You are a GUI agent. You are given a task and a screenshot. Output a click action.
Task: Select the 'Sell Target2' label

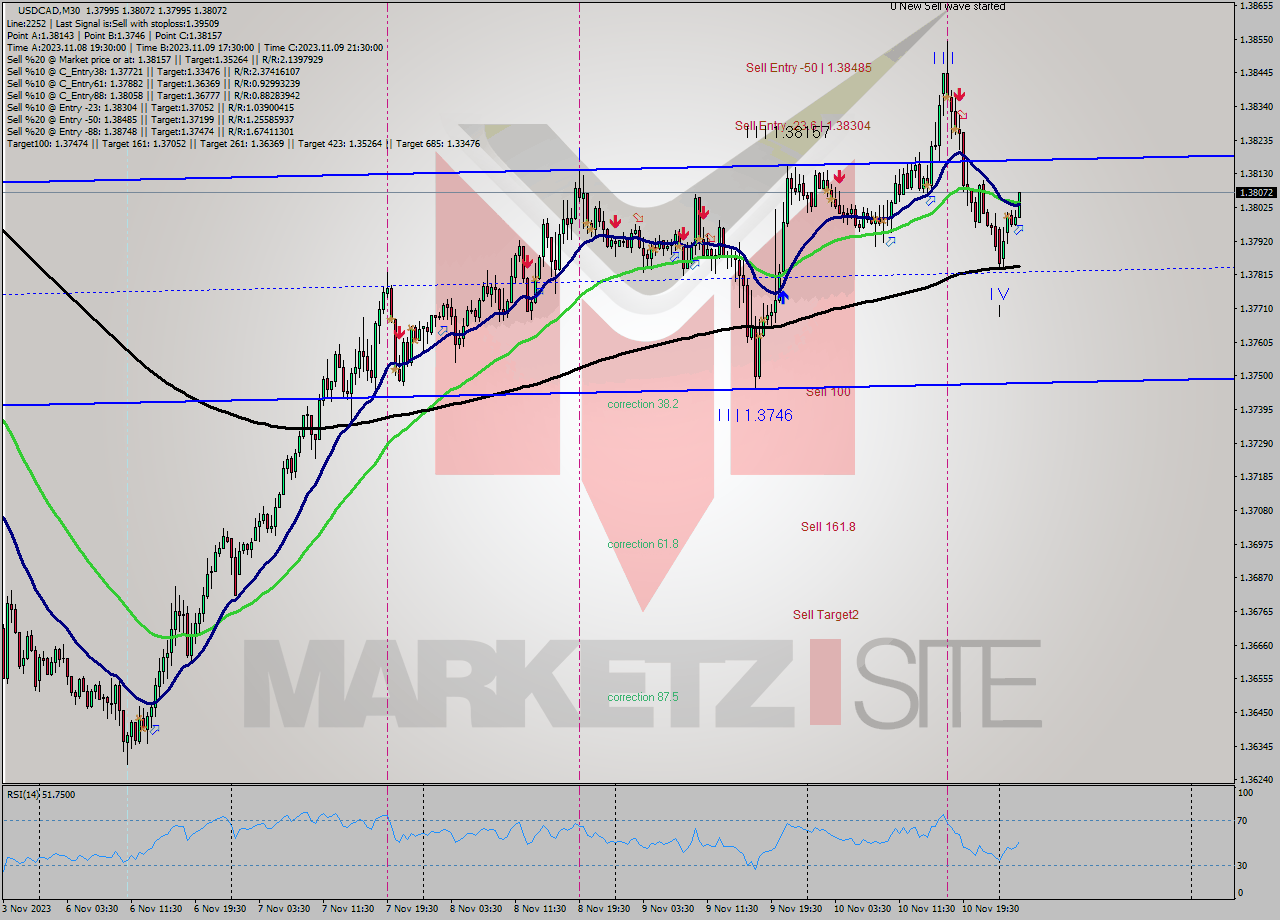[826, 615]
